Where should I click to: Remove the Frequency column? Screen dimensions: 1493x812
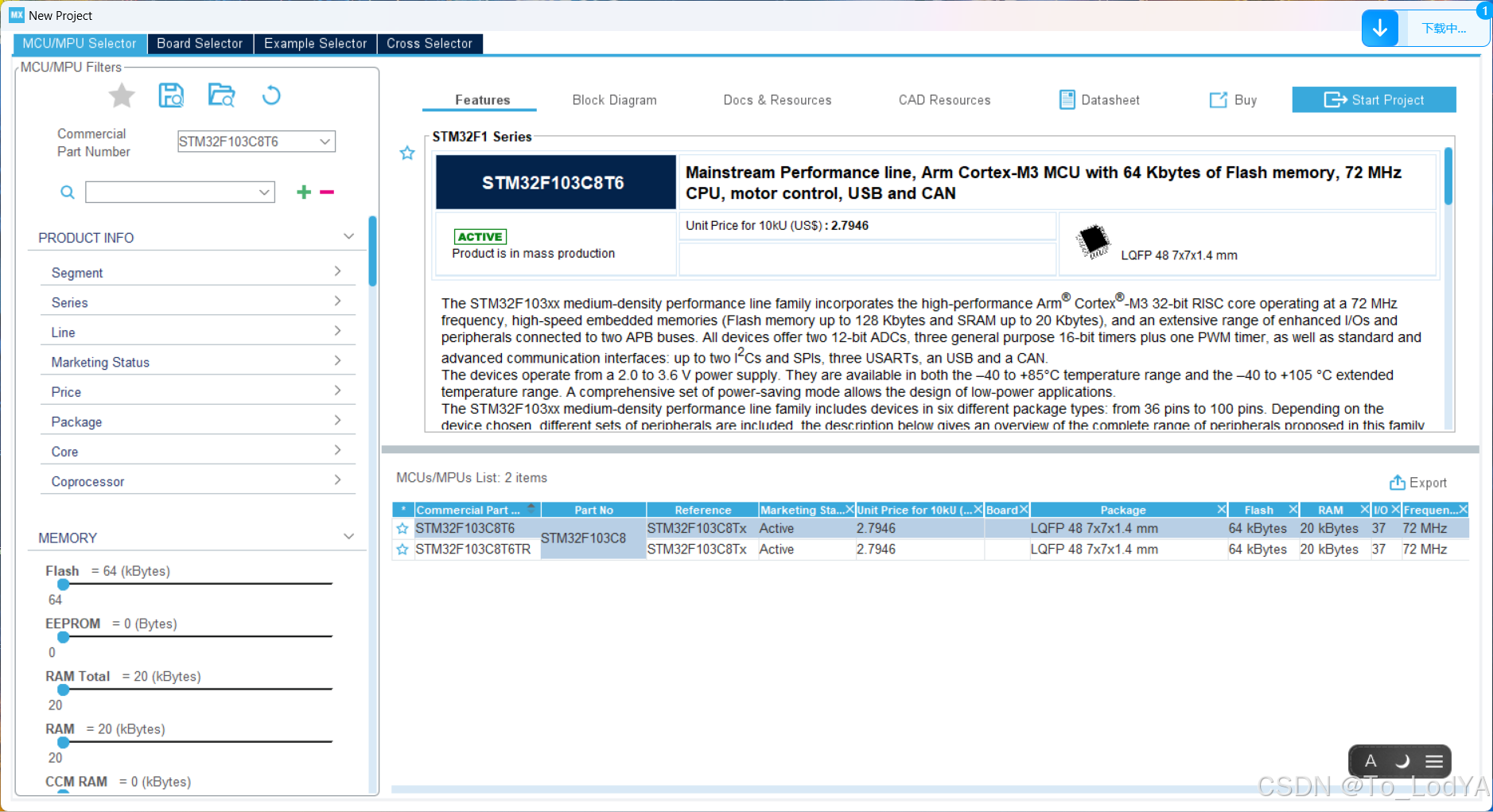tap(1463, 509)
